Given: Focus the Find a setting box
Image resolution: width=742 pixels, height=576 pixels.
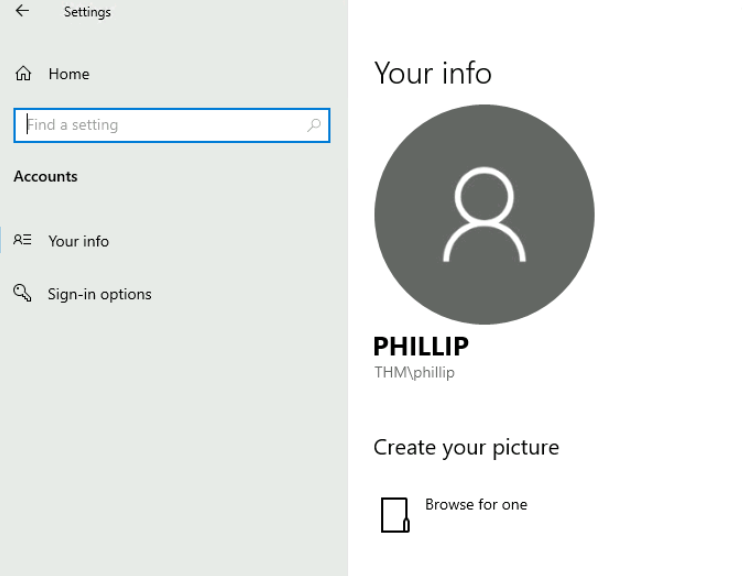Looking at the screenshot, I should (172, 125).
